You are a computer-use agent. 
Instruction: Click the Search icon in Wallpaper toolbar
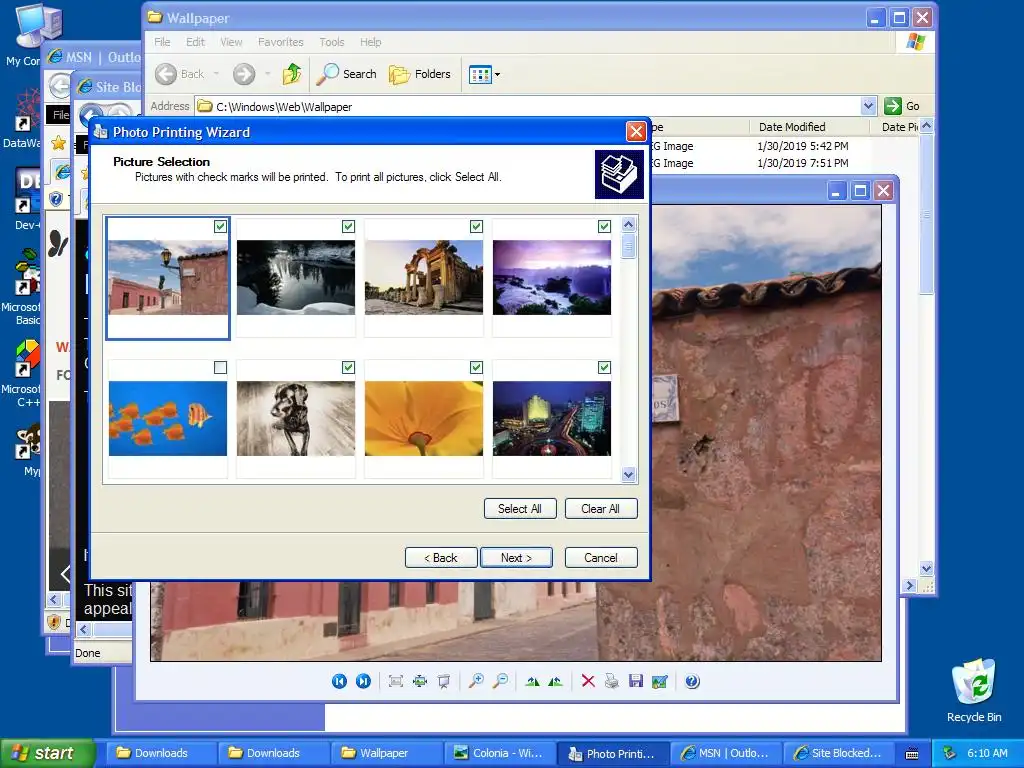tap(347, 74)
